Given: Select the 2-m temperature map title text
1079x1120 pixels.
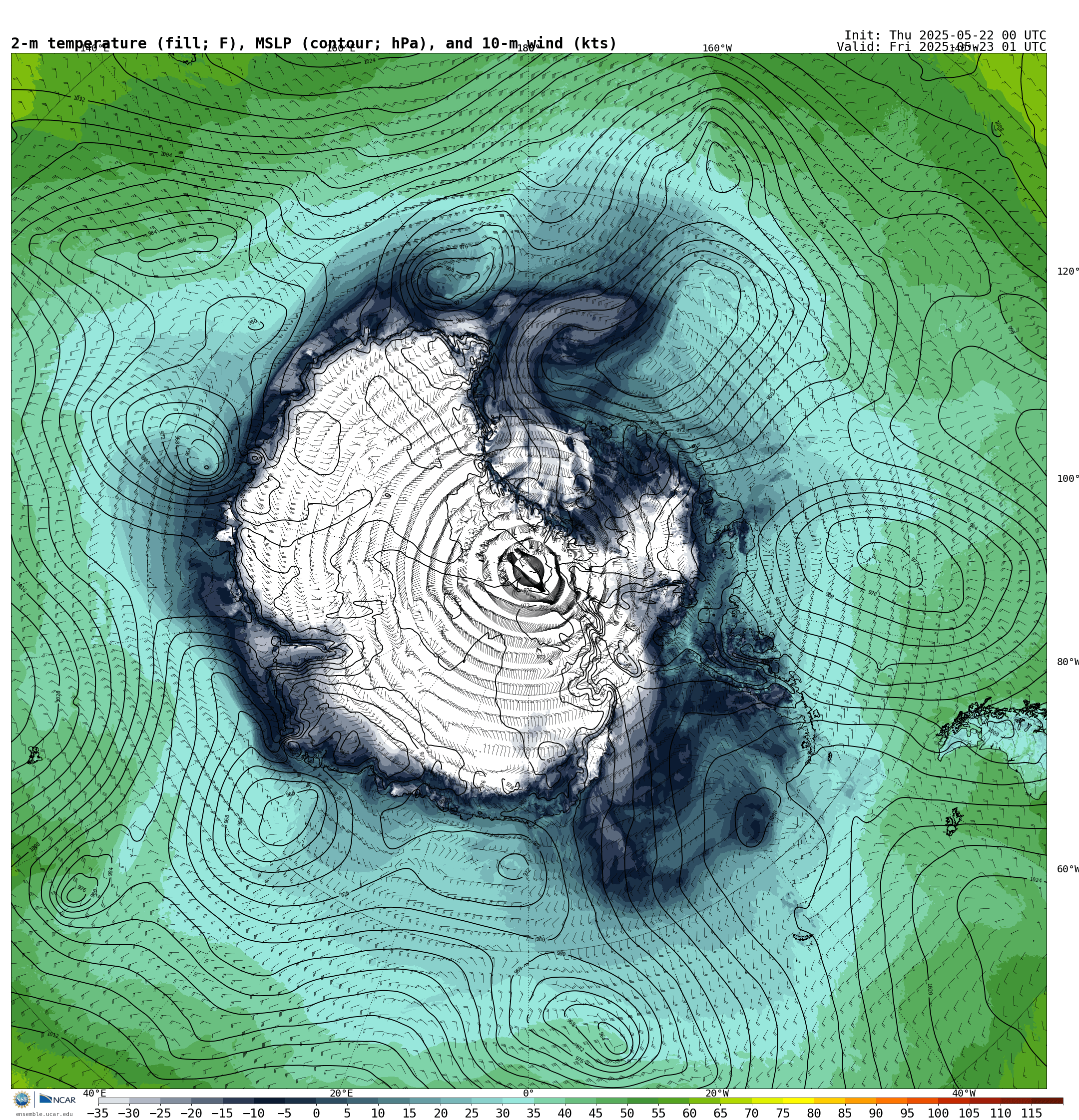Looking at the screenshot, I should pyautogui.click(x=314, y=43).
